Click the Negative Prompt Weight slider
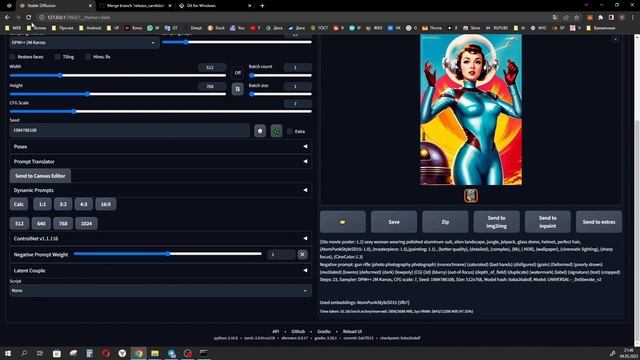The image size is (640, 360). click(x=168, y=254)
